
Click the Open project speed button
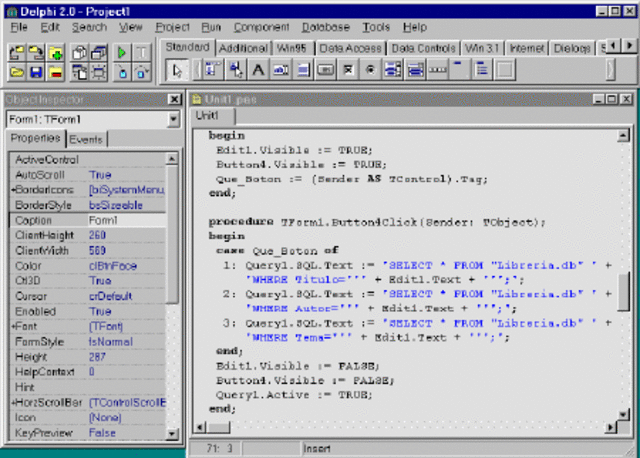coord(16,53)
